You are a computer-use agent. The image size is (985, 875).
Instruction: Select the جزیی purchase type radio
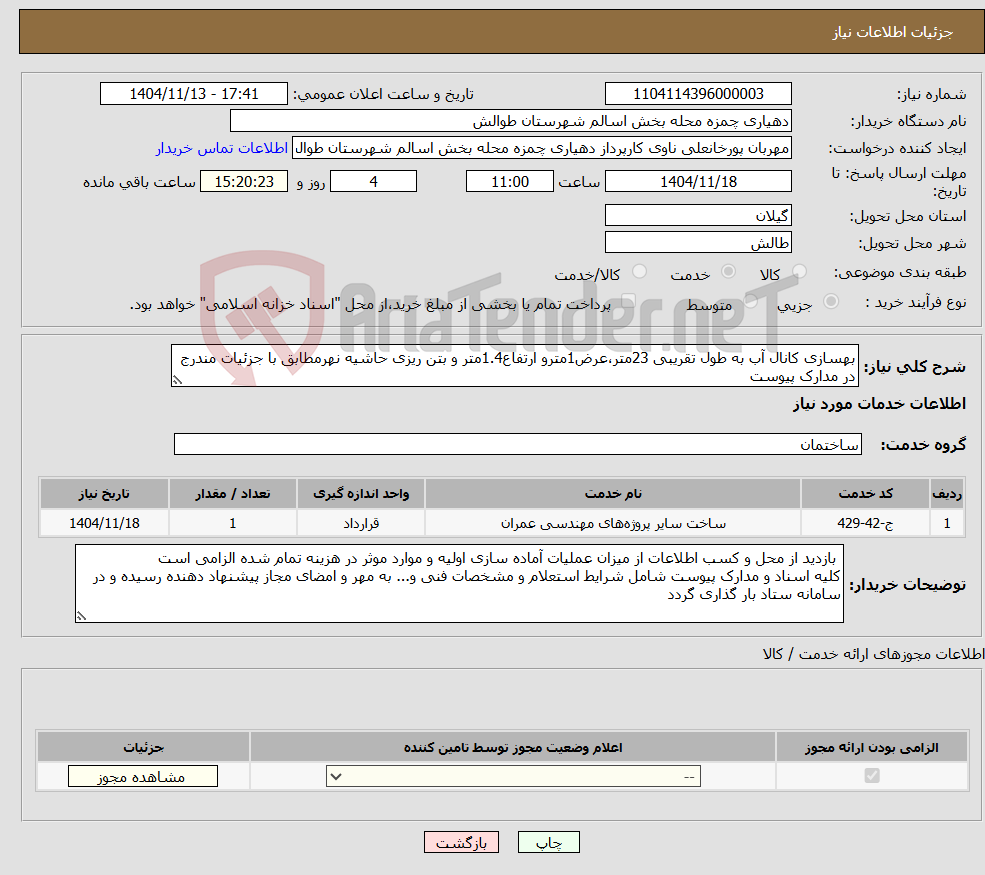830,302
